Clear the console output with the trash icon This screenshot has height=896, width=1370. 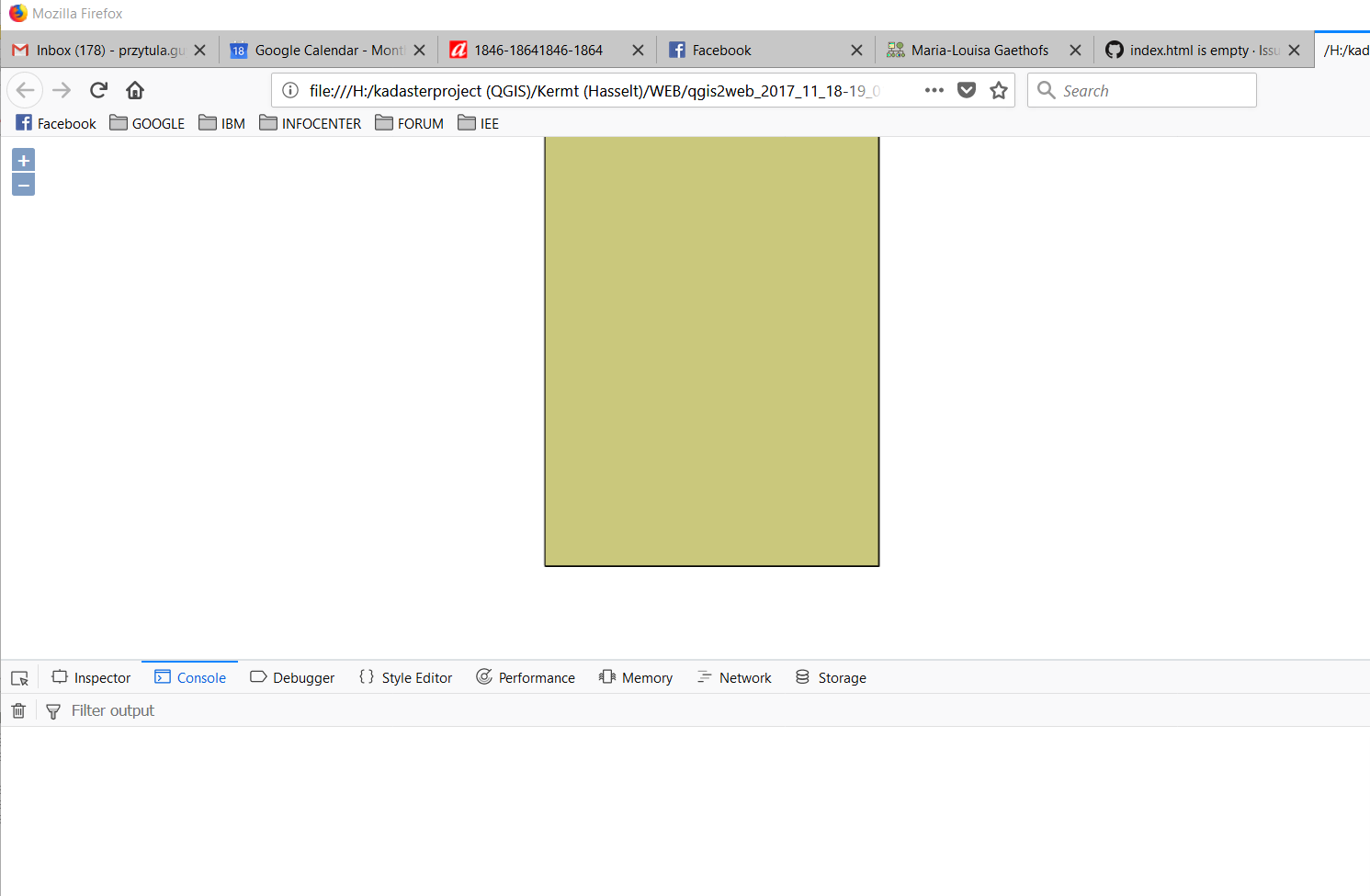point(17,709)
